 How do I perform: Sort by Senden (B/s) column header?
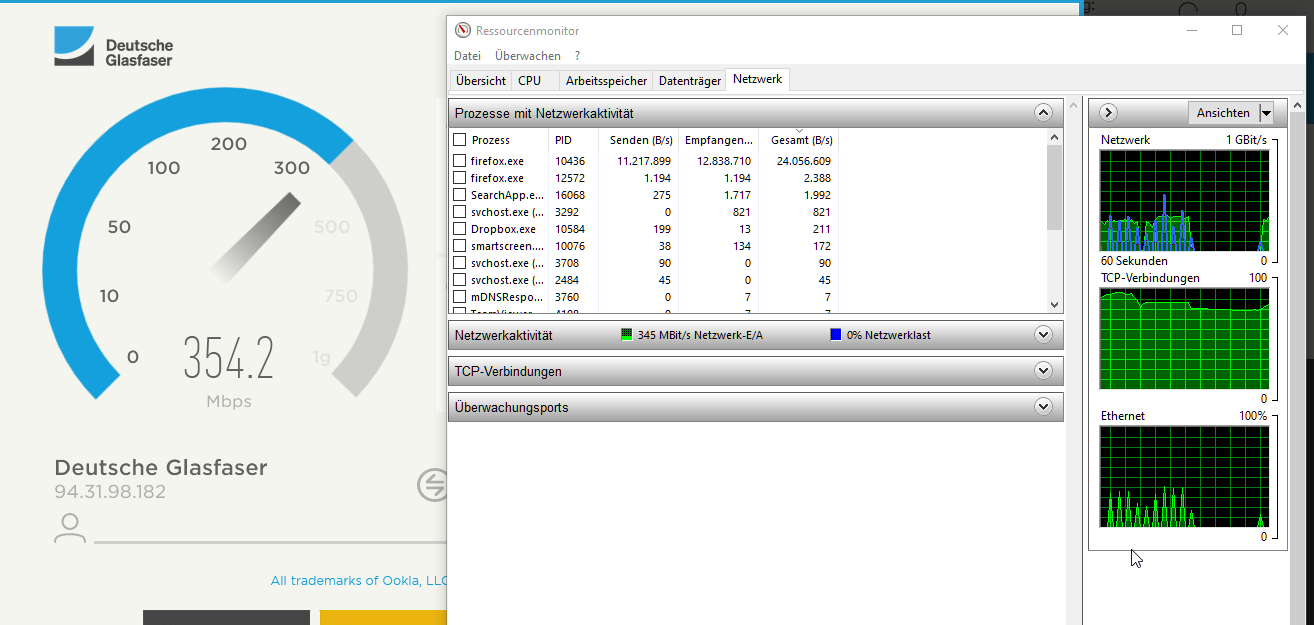[638, 140]
